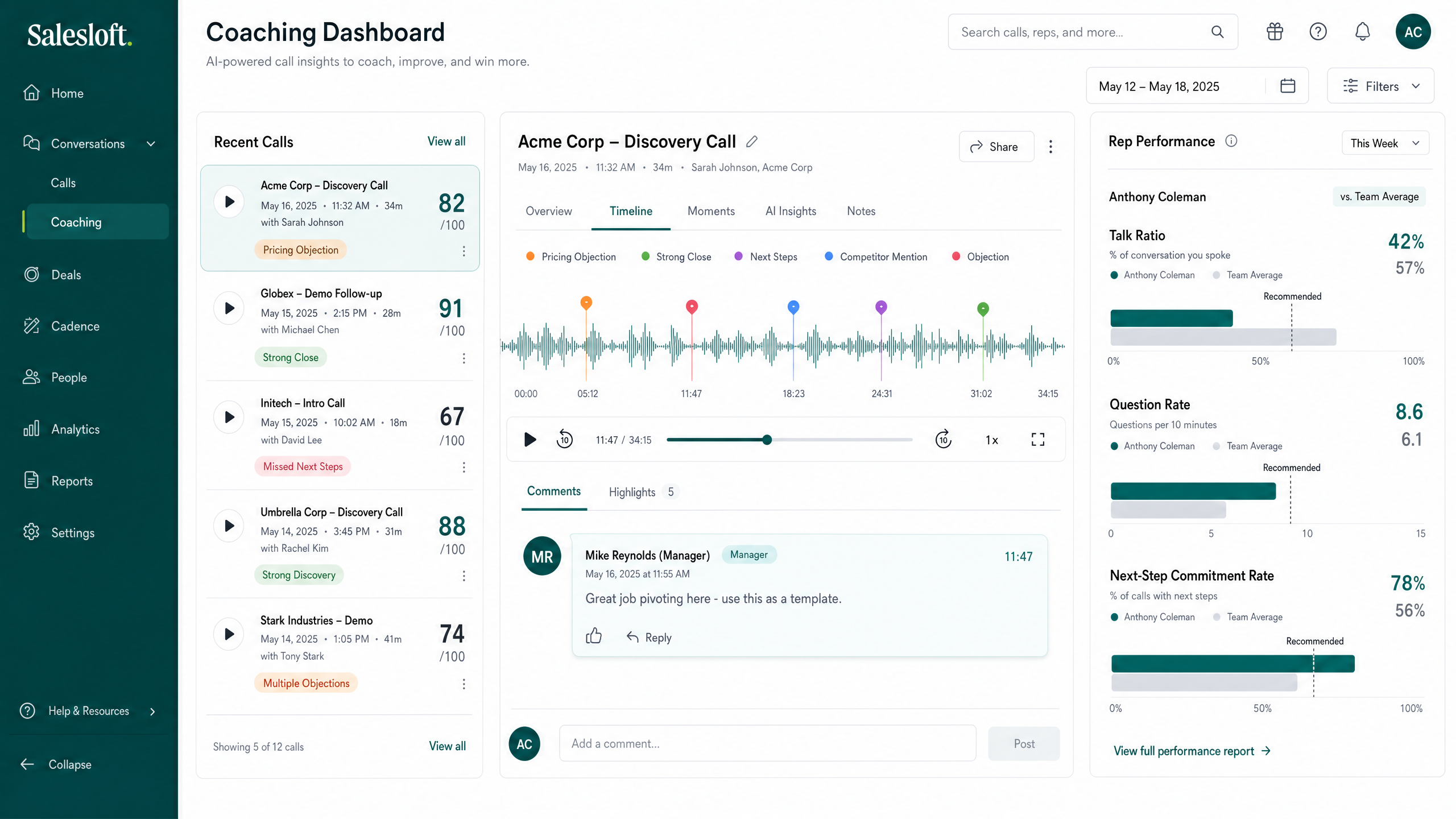Edit the call title with pencil icon

(x=752, y=141)
